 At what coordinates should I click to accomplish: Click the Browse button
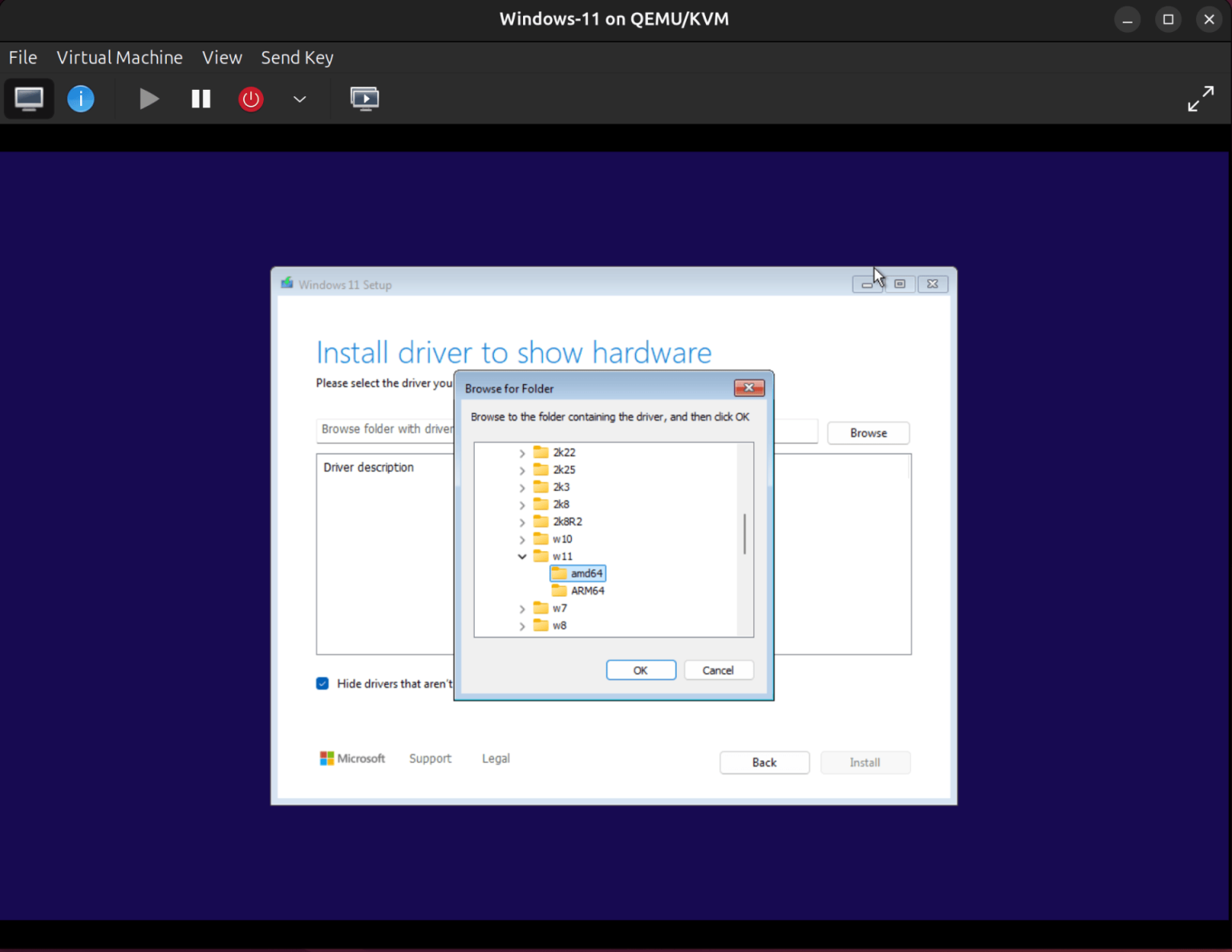pyautogui.click(x=868, y=432)
